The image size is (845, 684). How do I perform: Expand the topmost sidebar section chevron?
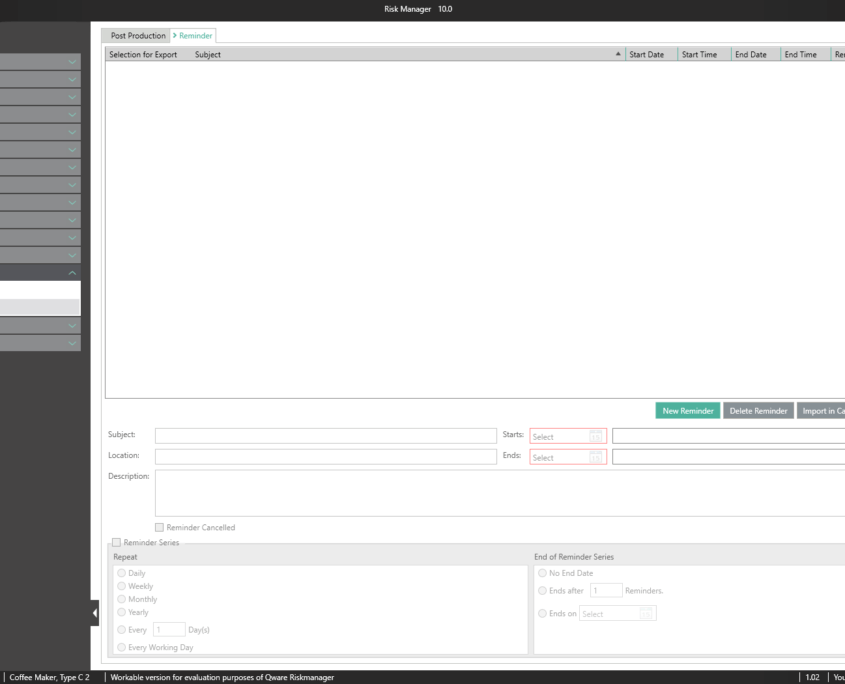pos(72,62)
